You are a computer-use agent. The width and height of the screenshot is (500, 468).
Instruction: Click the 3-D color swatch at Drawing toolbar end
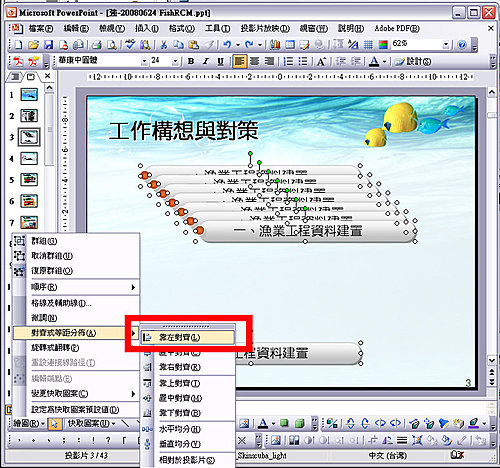pyautogui.click(x=473, y=424)
